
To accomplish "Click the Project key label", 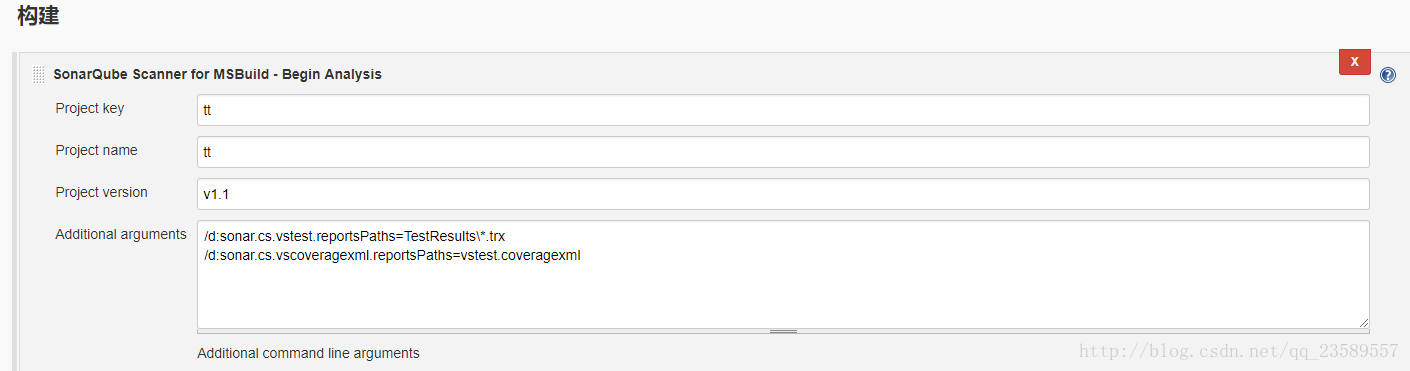I will pos(90,108).
